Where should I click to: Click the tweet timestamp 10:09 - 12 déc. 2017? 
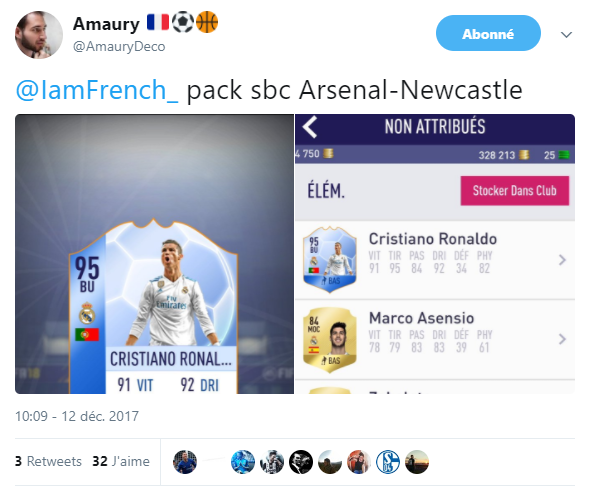[x=77, y=416]
